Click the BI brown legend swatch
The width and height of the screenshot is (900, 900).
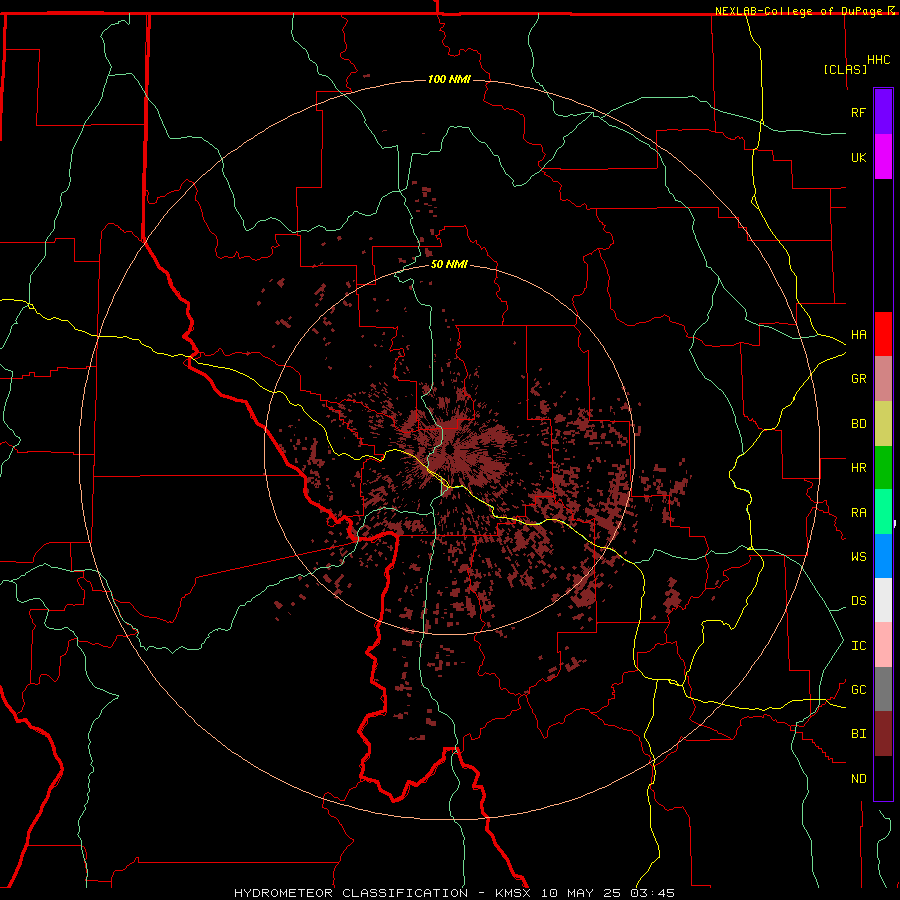pyautogui.click(x=883, y=734)
